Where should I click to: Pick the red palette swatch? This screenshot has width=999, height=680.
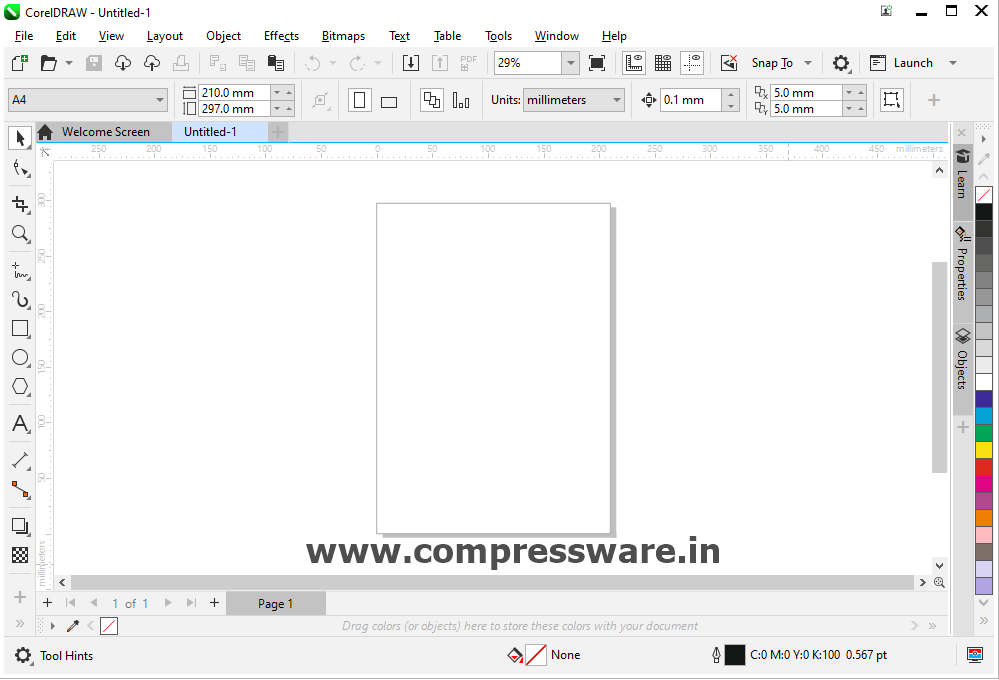(984, 467)
